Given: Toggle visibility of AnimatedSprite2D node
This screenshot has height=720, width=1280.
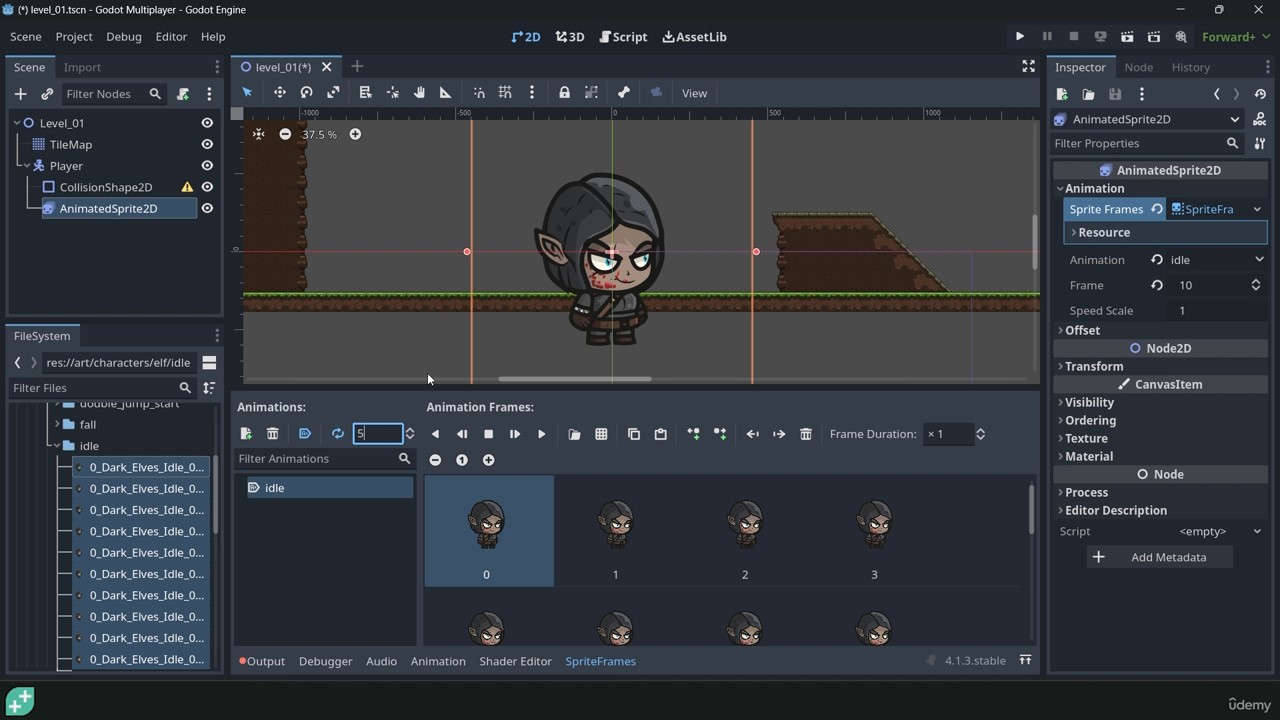Looking at the screenshot, I should tap(207, 209).
